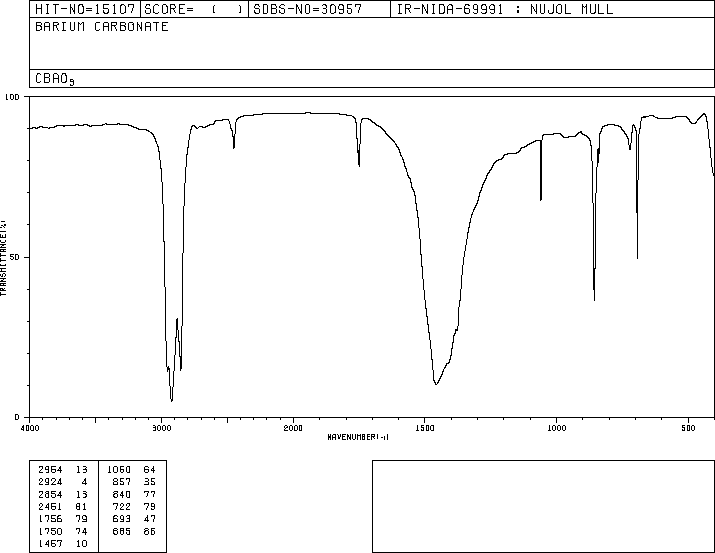Image resolution: width=715 pixels, height=553 pixels.
Task: Click peak table entry 840
Action: pos(122,494)
